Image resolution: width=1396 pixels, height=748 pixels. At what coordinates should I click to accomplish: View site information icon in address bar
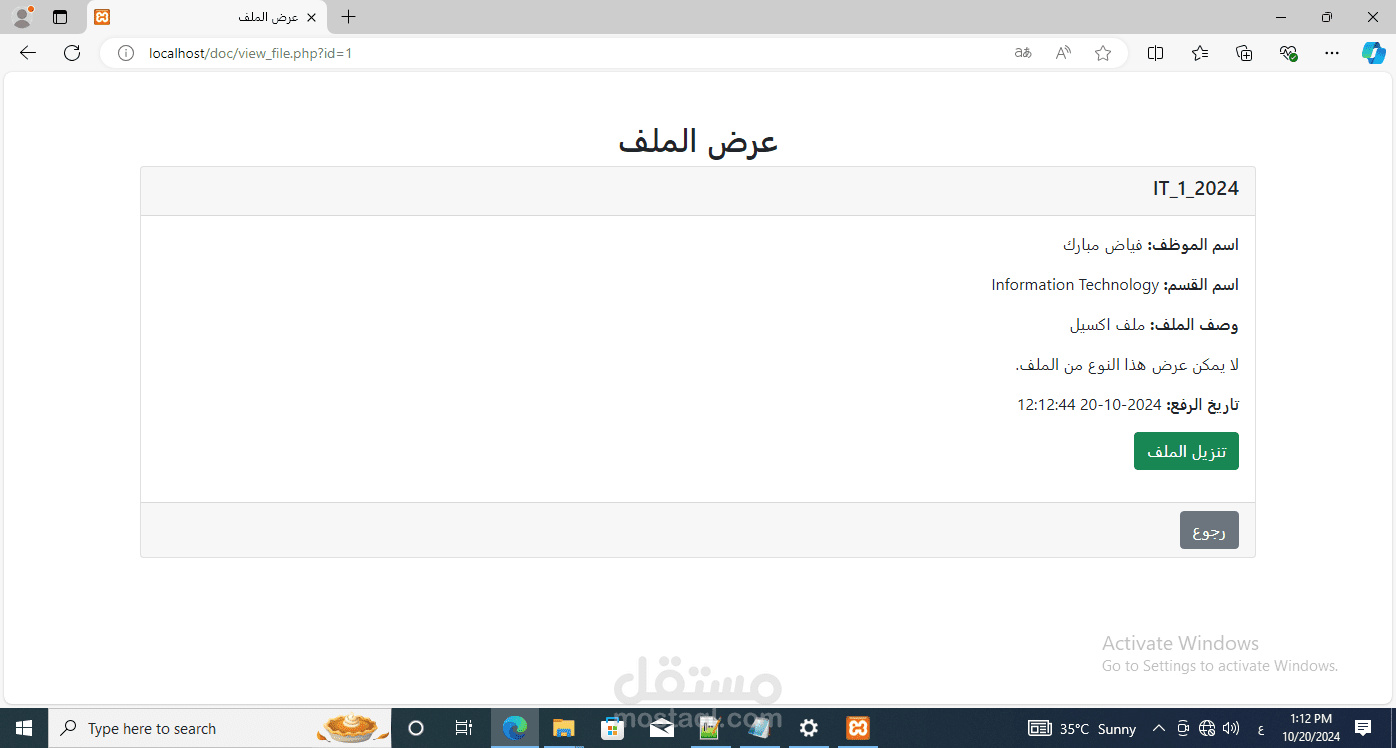pyautogui.click(x=126, y=53)
